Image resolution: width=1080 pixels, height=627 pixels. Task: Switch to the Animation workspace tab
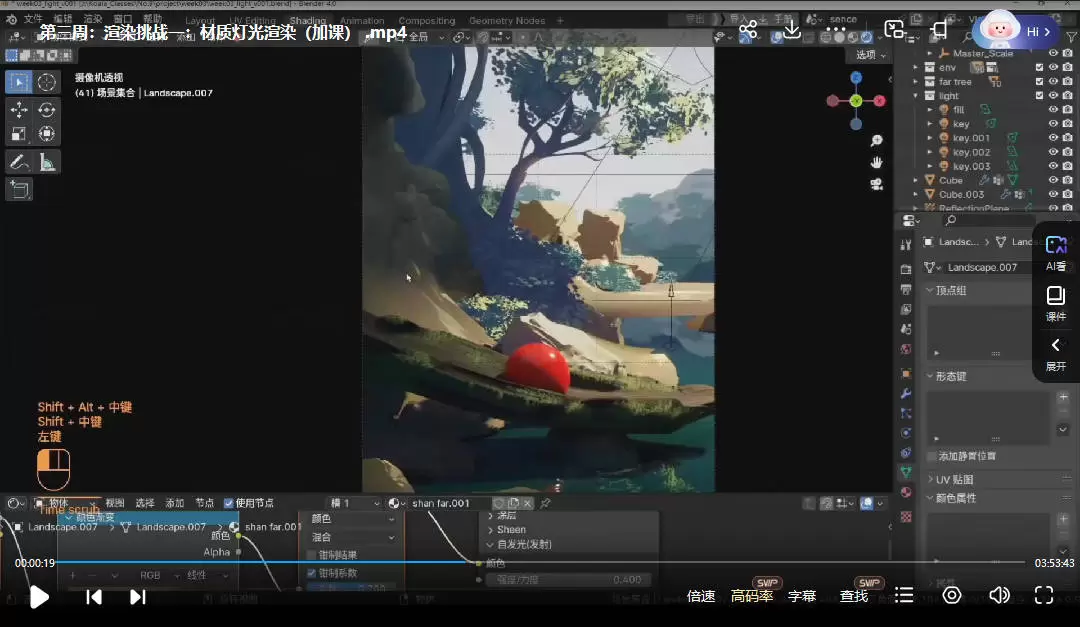pyautogui.click(x=362, y=21)
